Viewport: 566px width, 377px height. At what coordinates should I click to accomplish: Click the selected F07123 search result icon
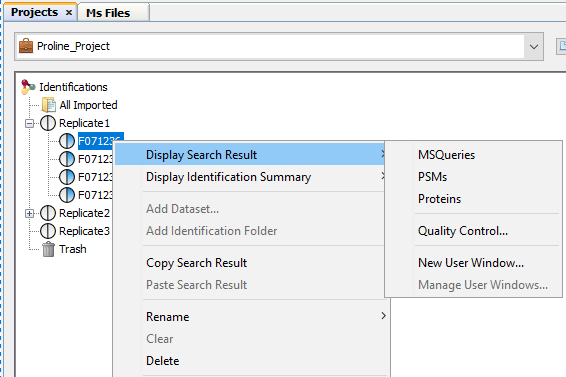[67, 141]
